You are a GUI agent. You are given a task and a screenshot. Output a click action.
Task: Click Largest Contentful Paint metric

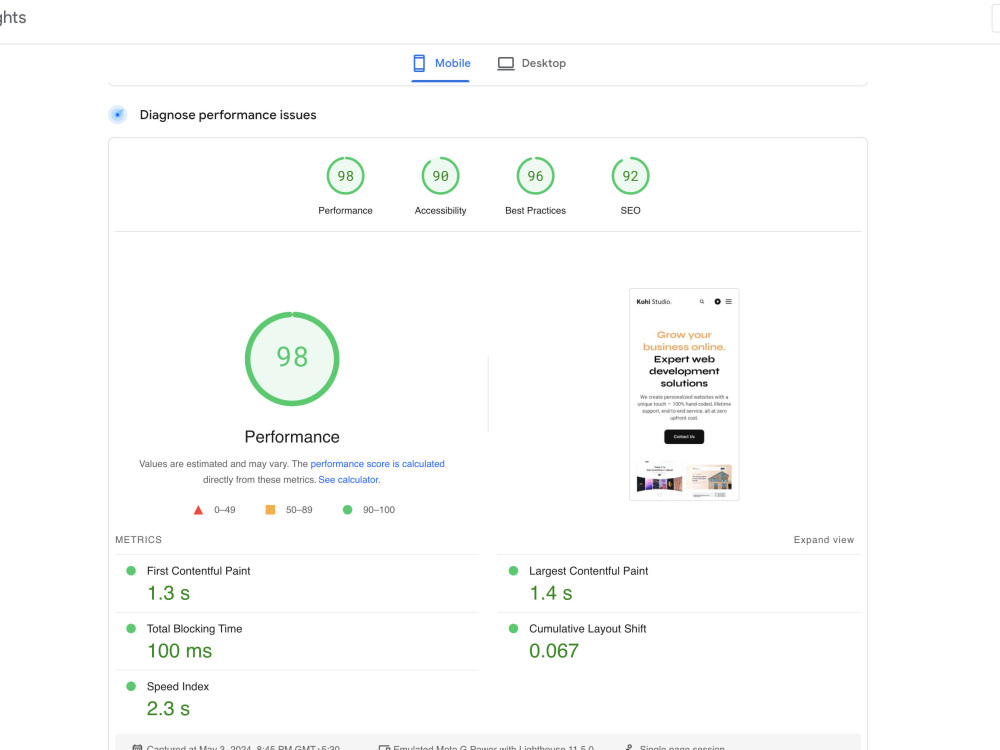[588, 571]
